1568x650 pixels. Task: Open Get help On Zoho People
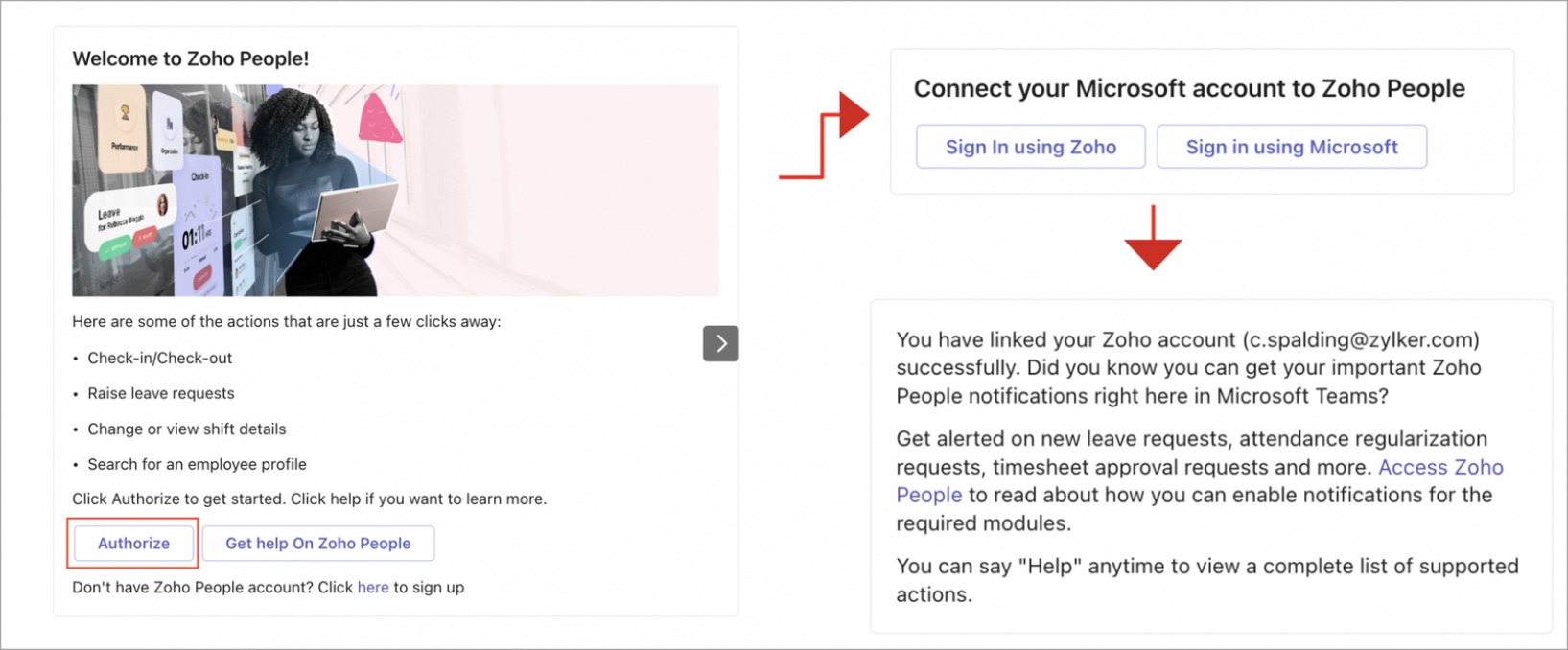point(317,544)
